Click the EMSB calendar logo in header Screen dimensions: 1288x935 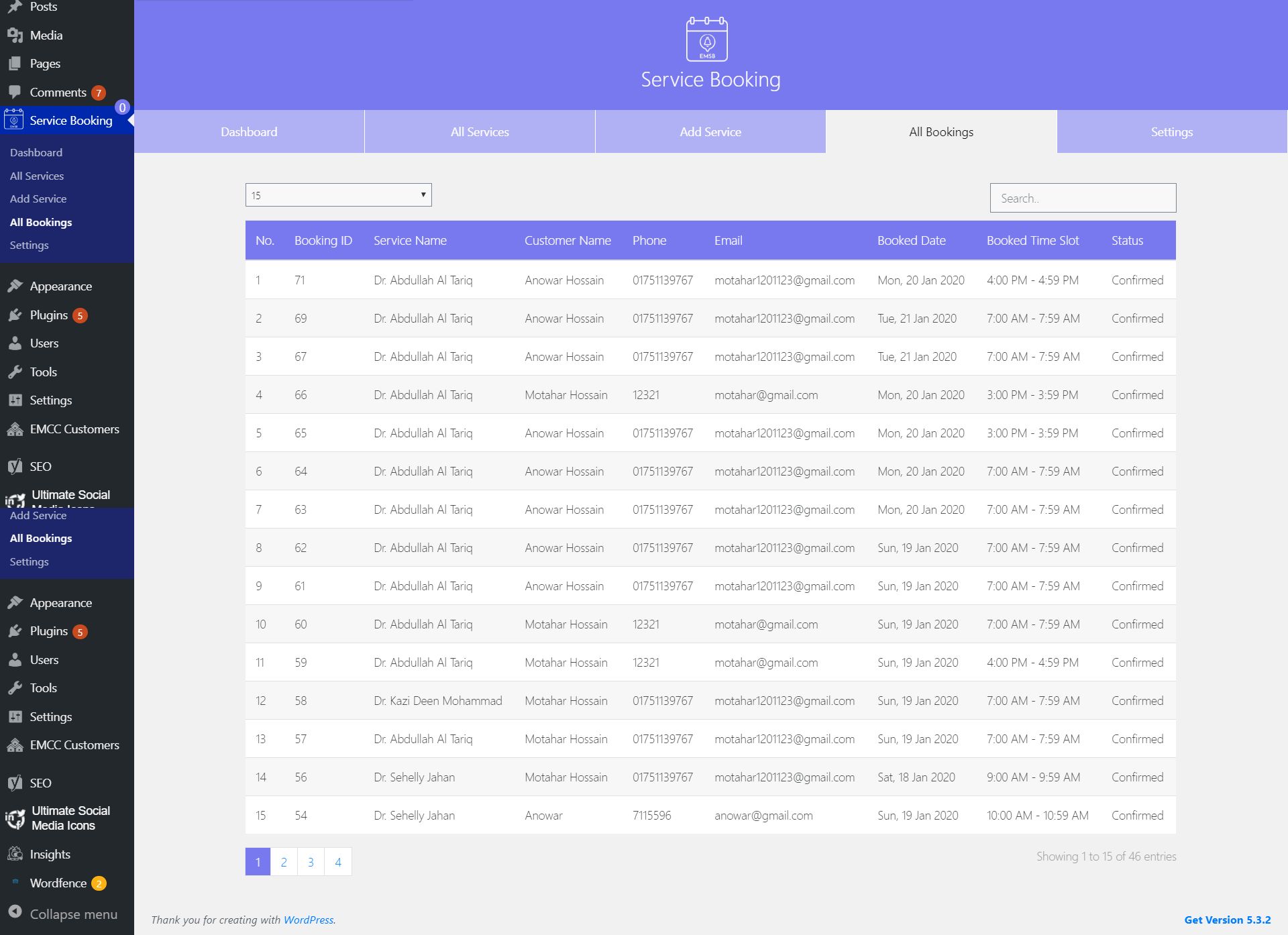pyautogui.click(x=706, y=40)
